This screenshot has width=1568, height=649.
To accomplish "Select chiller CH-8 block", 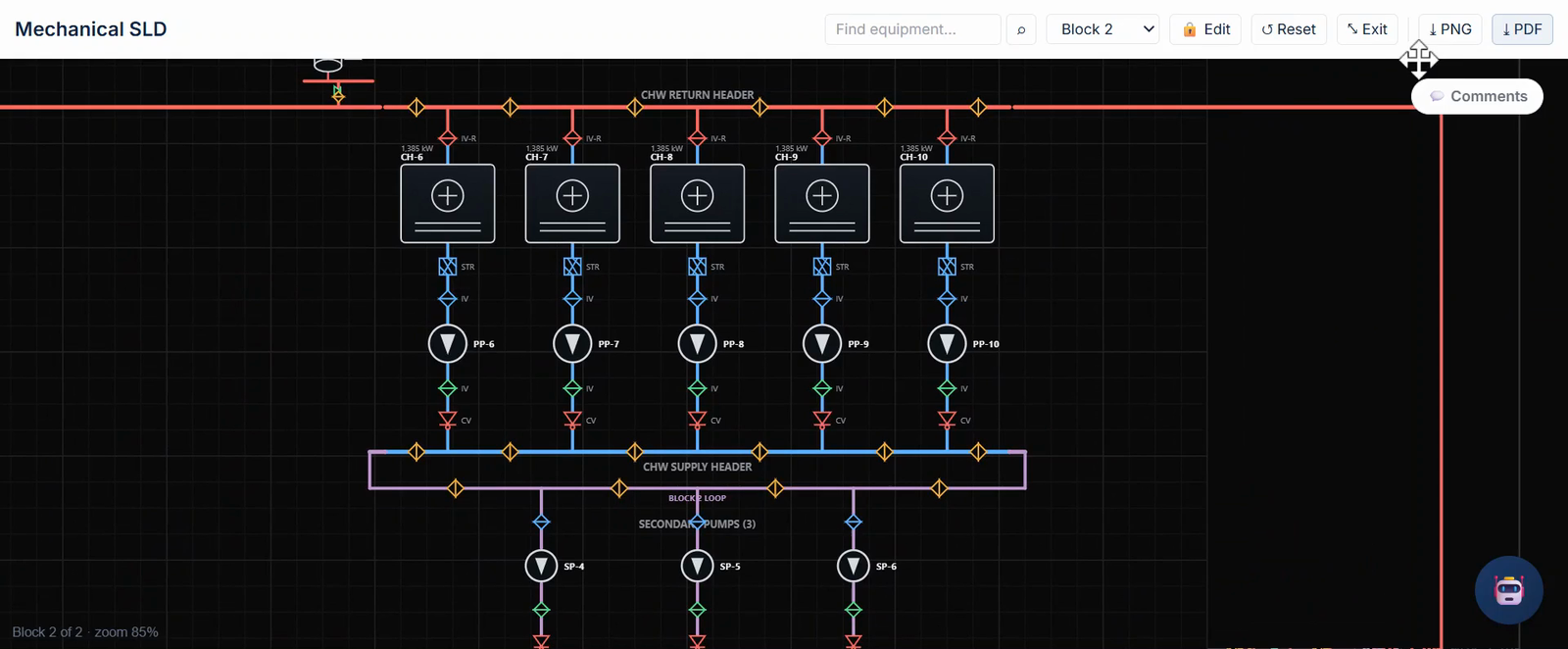I will point(697,203).
